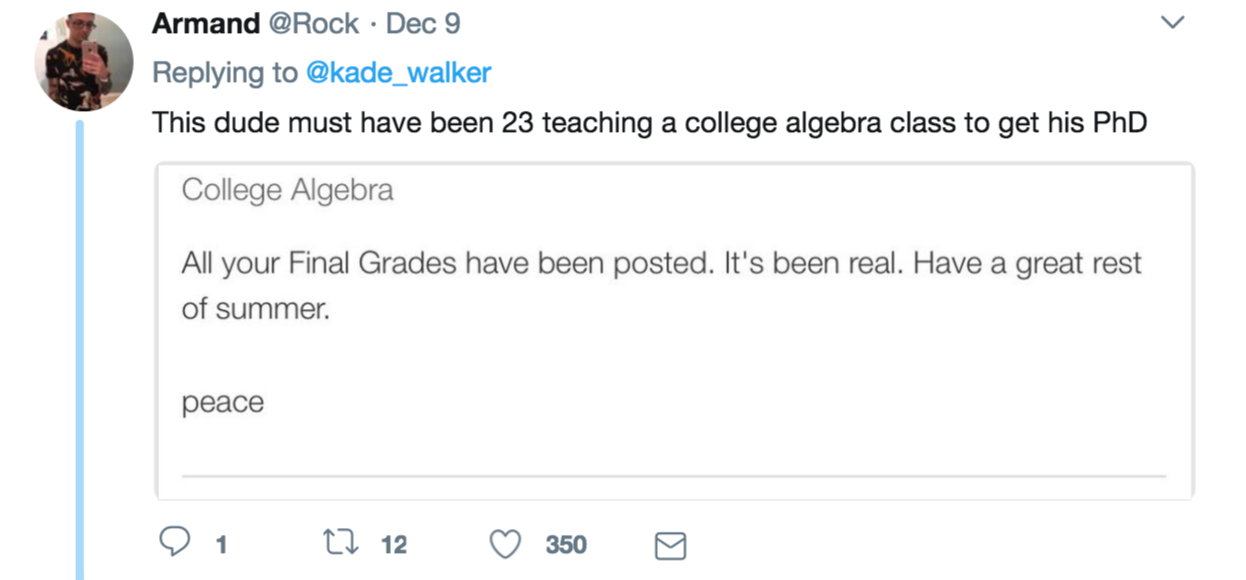1246x580 pixels.
Task: Open the attached Final Grades announcement image
Action: click(x=674, y=330)
